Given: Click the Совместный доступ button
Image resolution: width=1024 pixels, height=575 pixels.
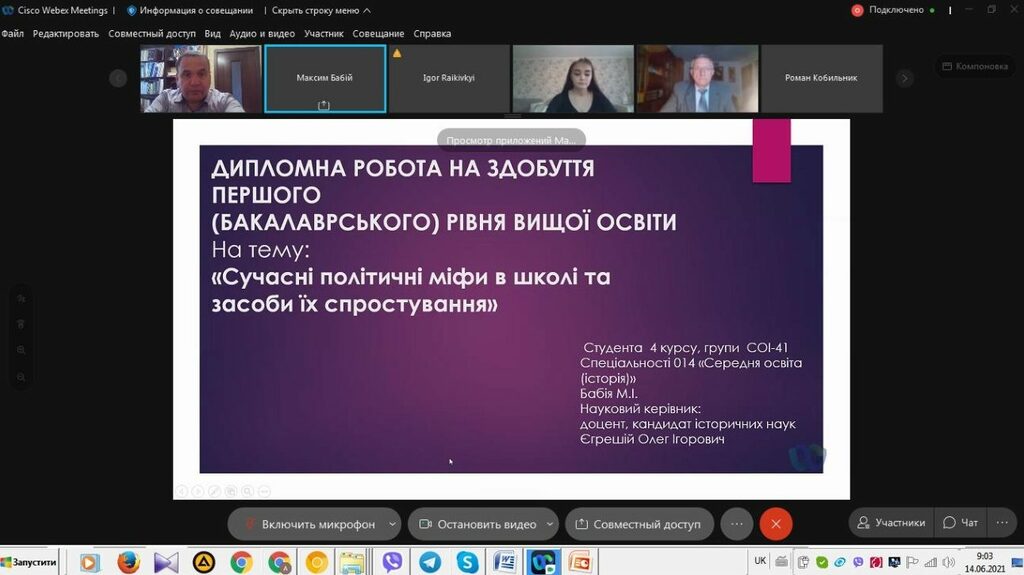Looking at the screenshot, I should [638, 524].
